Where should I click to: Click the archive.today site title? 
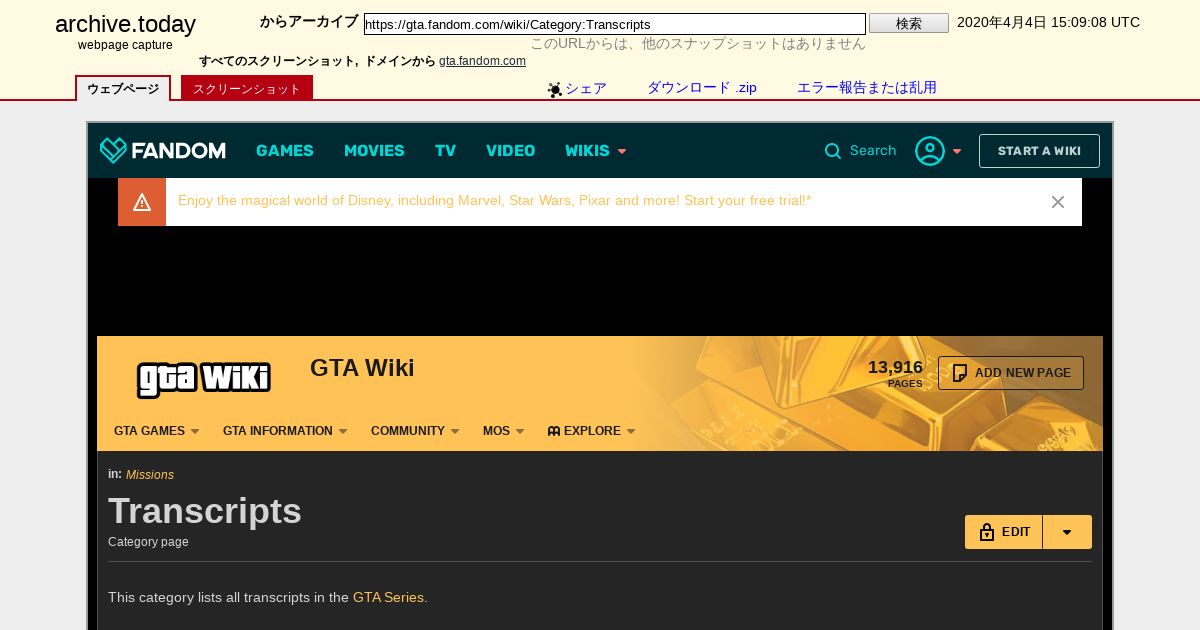point(125,24)
